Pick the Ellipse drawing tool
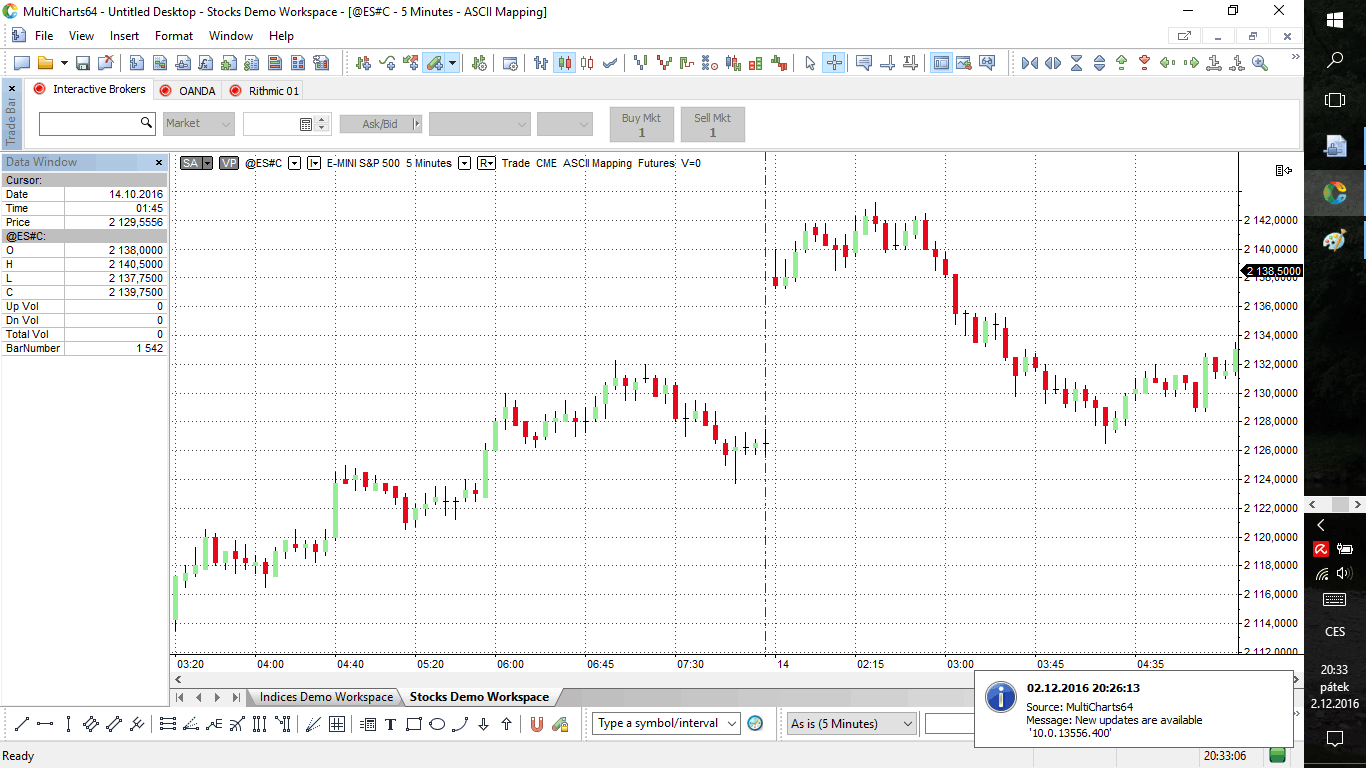 pyautogui.click(x=437, y=724)
